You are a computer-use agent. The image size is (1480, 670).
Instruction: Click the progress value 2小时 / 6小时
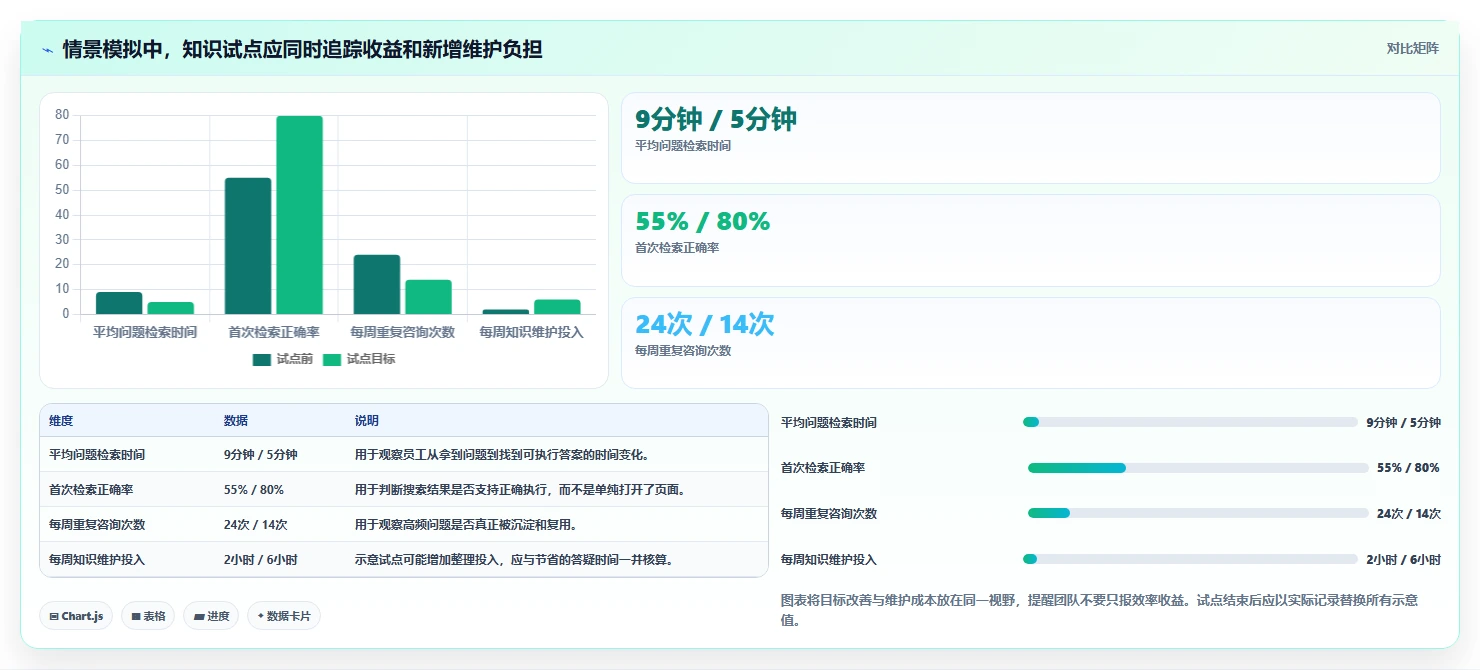point(1403,560)
